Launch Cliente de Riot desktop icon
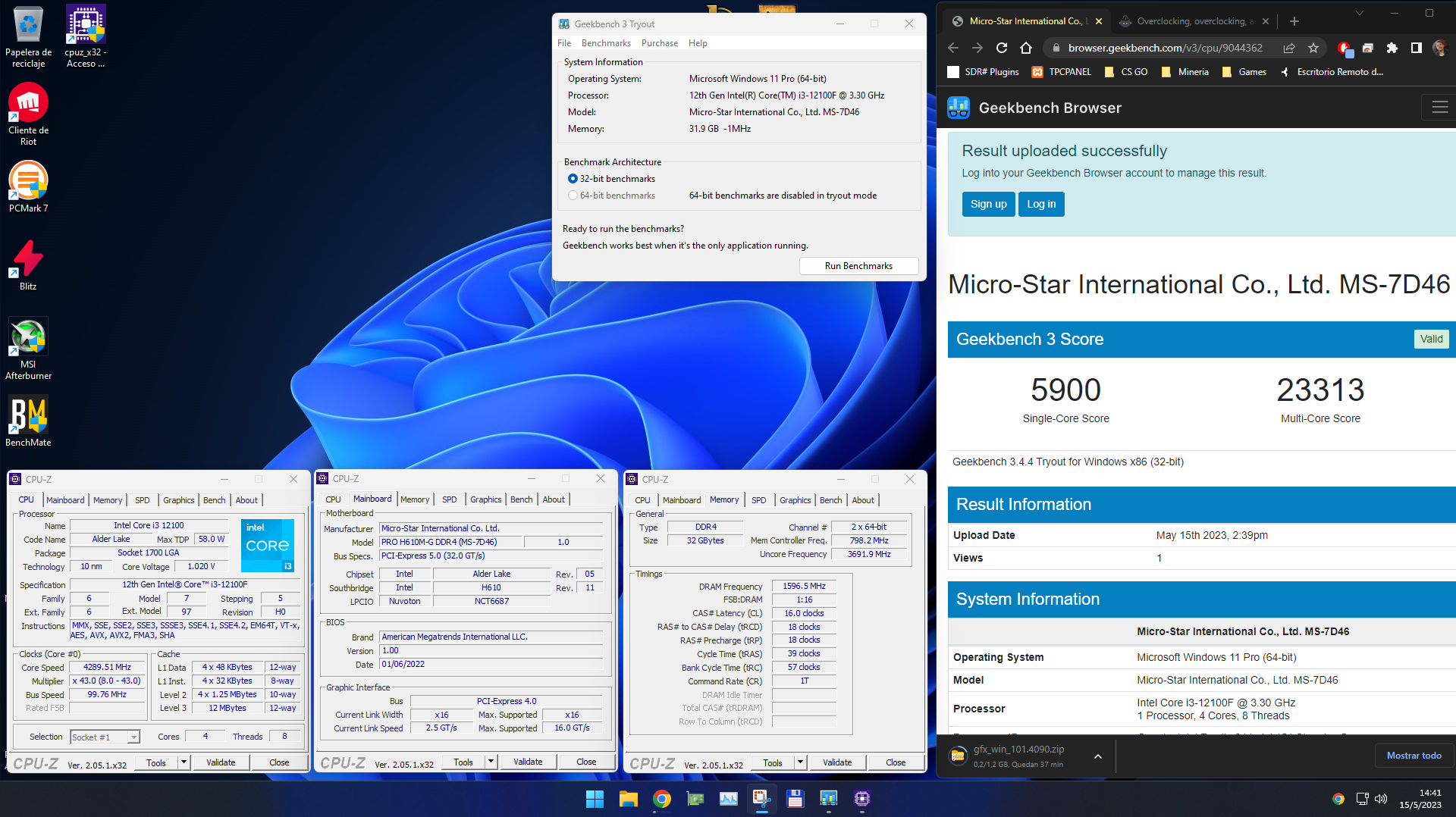Image resolution: width=1456 pixels, height=817 pixels. [x=28, y=114]
